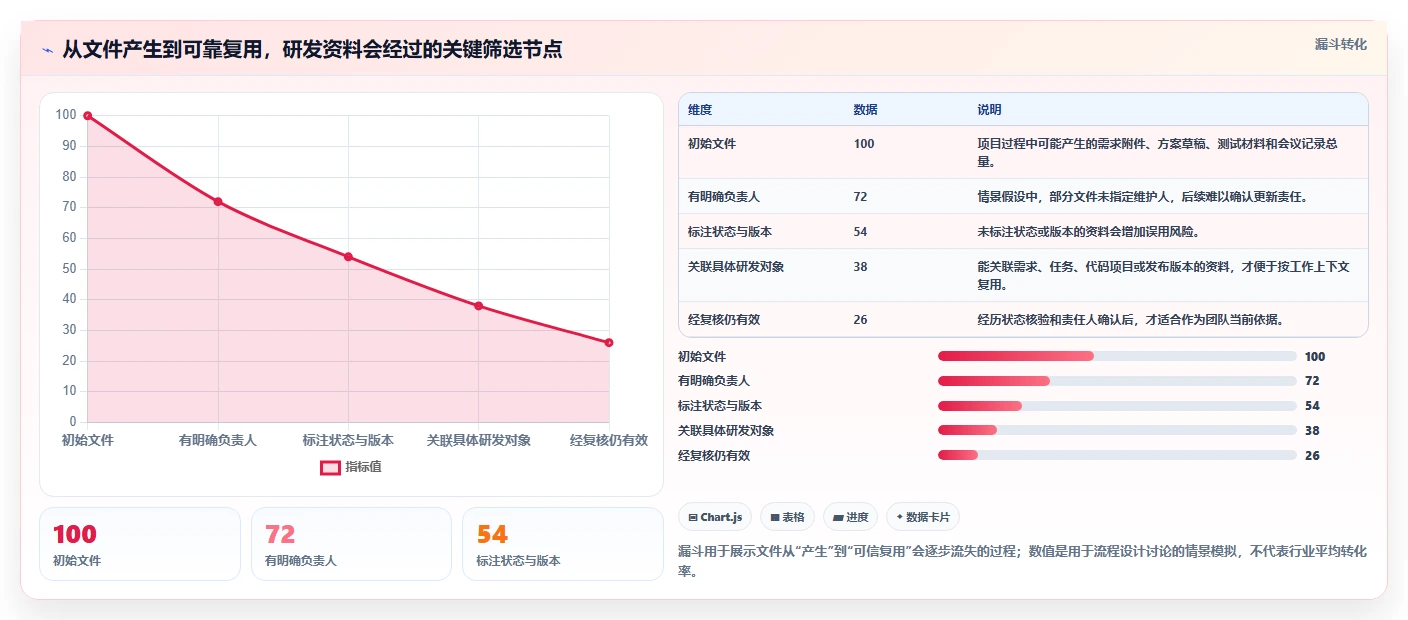
Task: Click the 标注状态与版本 progress bar
Action: coord(1117,406)
